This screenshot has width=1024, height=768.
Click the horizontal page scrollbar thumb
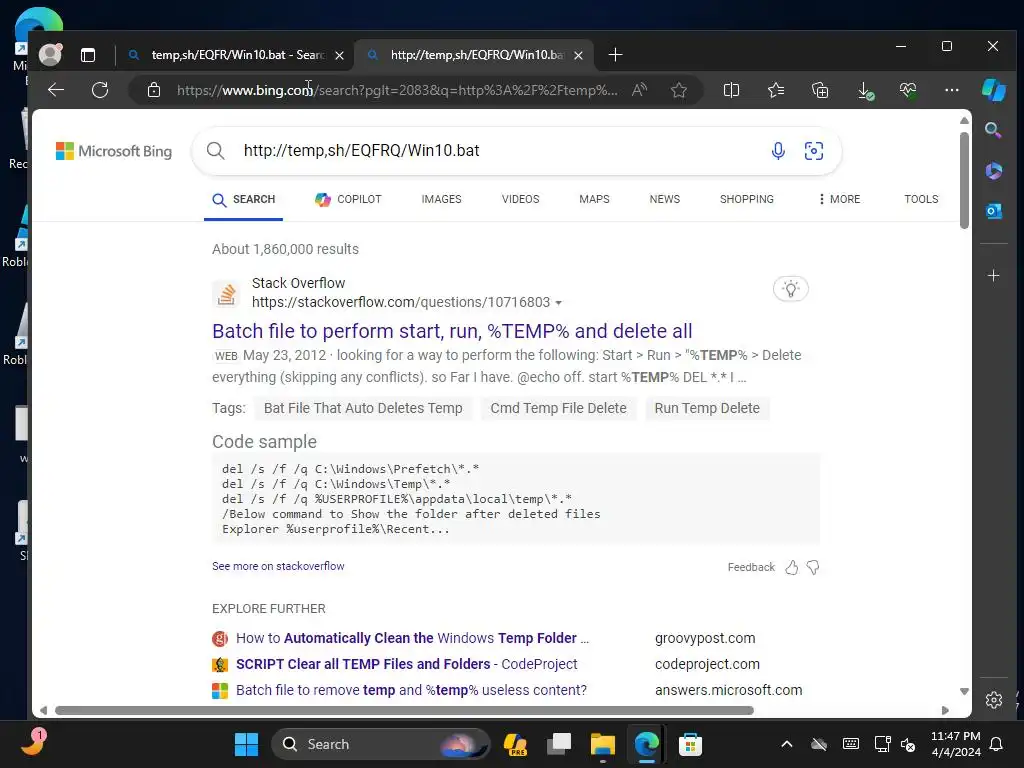pos(404,711)
